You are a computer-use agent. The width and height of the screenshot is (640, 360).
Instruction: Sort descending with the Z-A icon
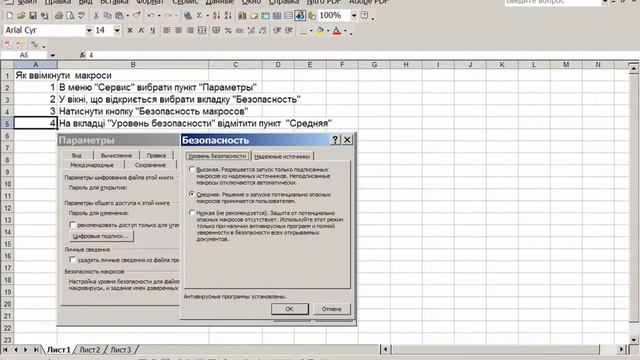click(228, 16)
